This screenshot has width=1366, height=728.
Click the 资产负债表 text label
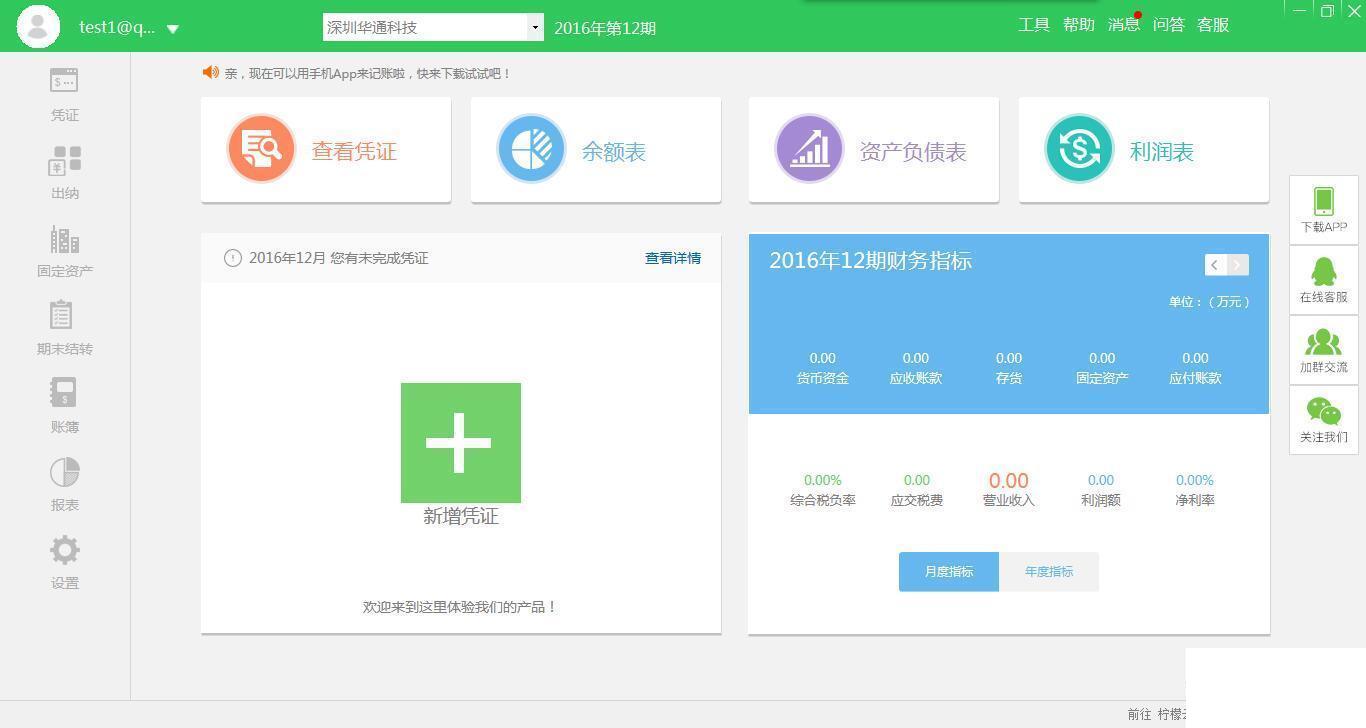click(913, 151)
